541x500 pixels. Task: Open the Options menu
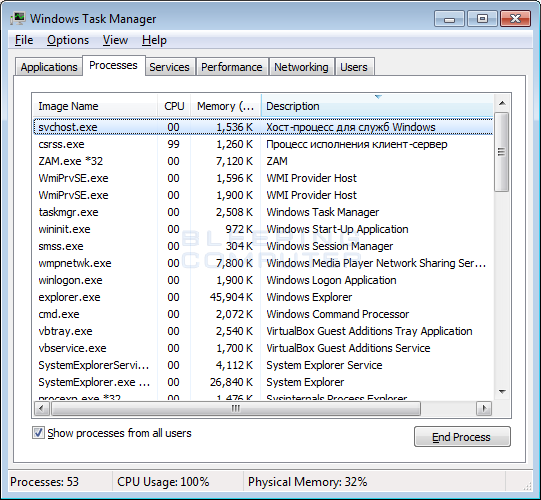tap(68, 40)
